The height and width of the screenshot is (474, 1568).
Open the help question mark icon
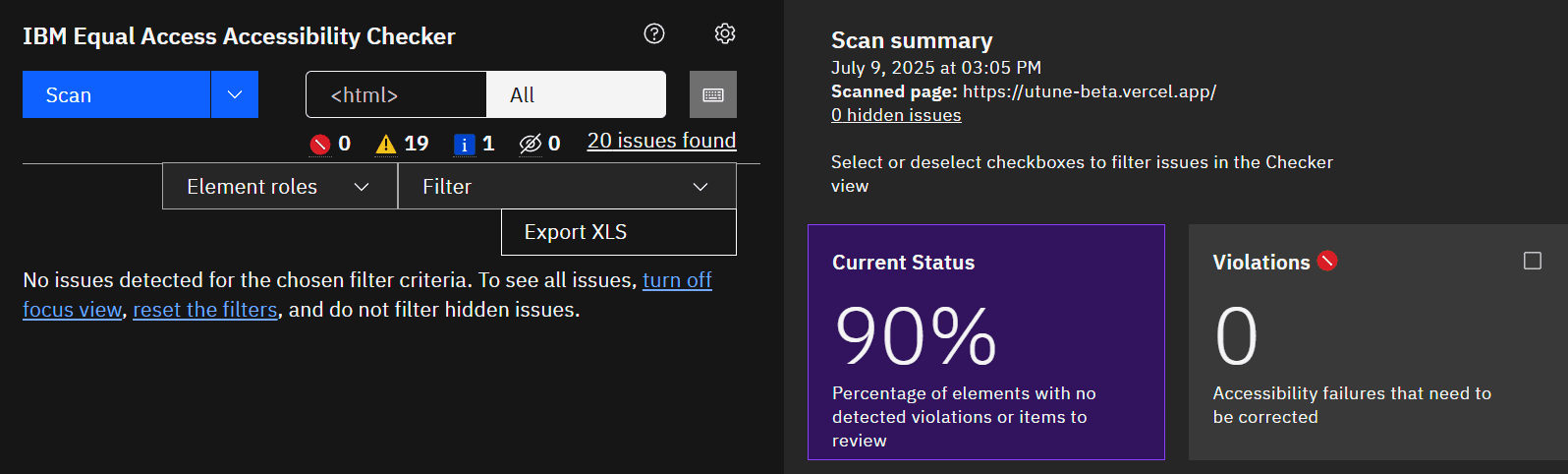tap(654, 33)
